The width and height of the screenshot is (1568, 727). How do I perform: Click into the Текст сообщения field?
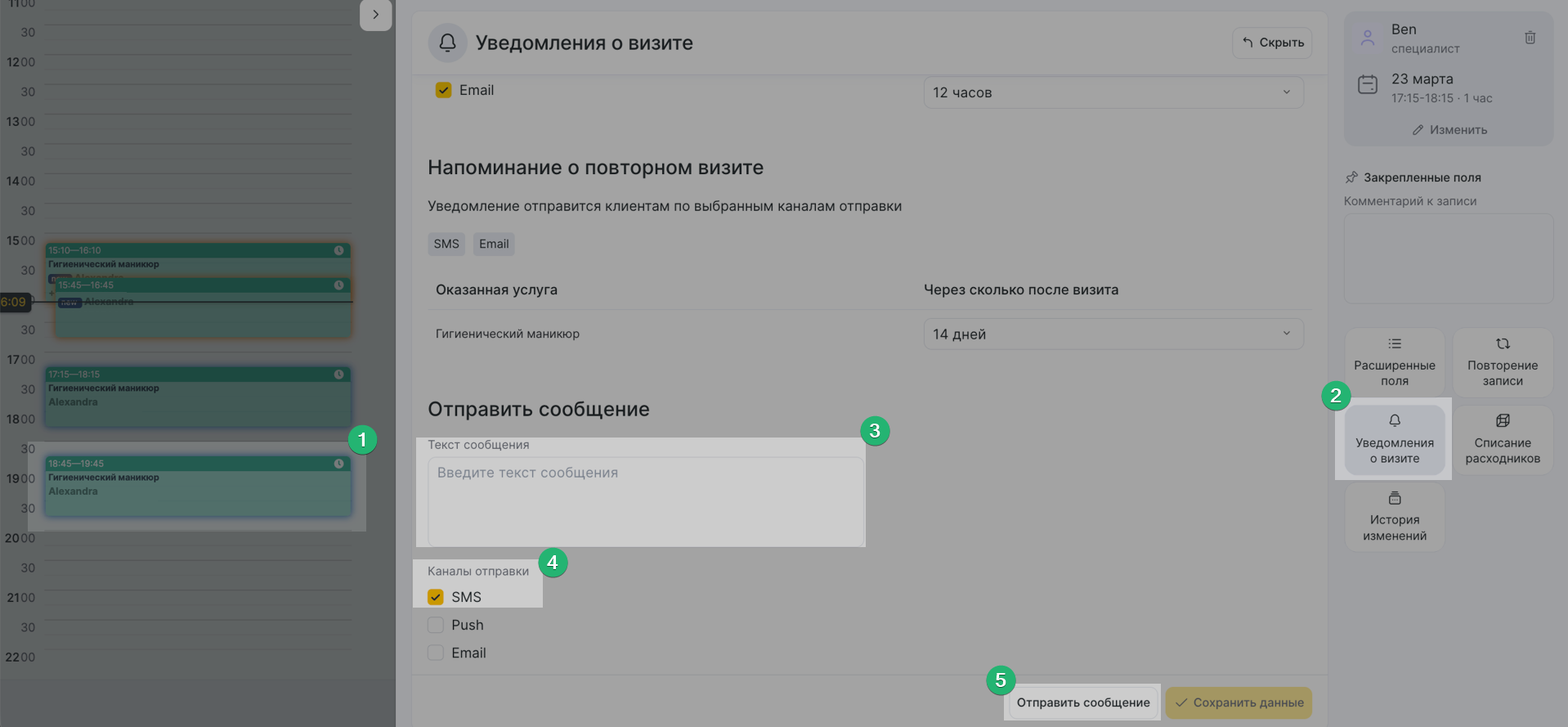click(645, 500)
